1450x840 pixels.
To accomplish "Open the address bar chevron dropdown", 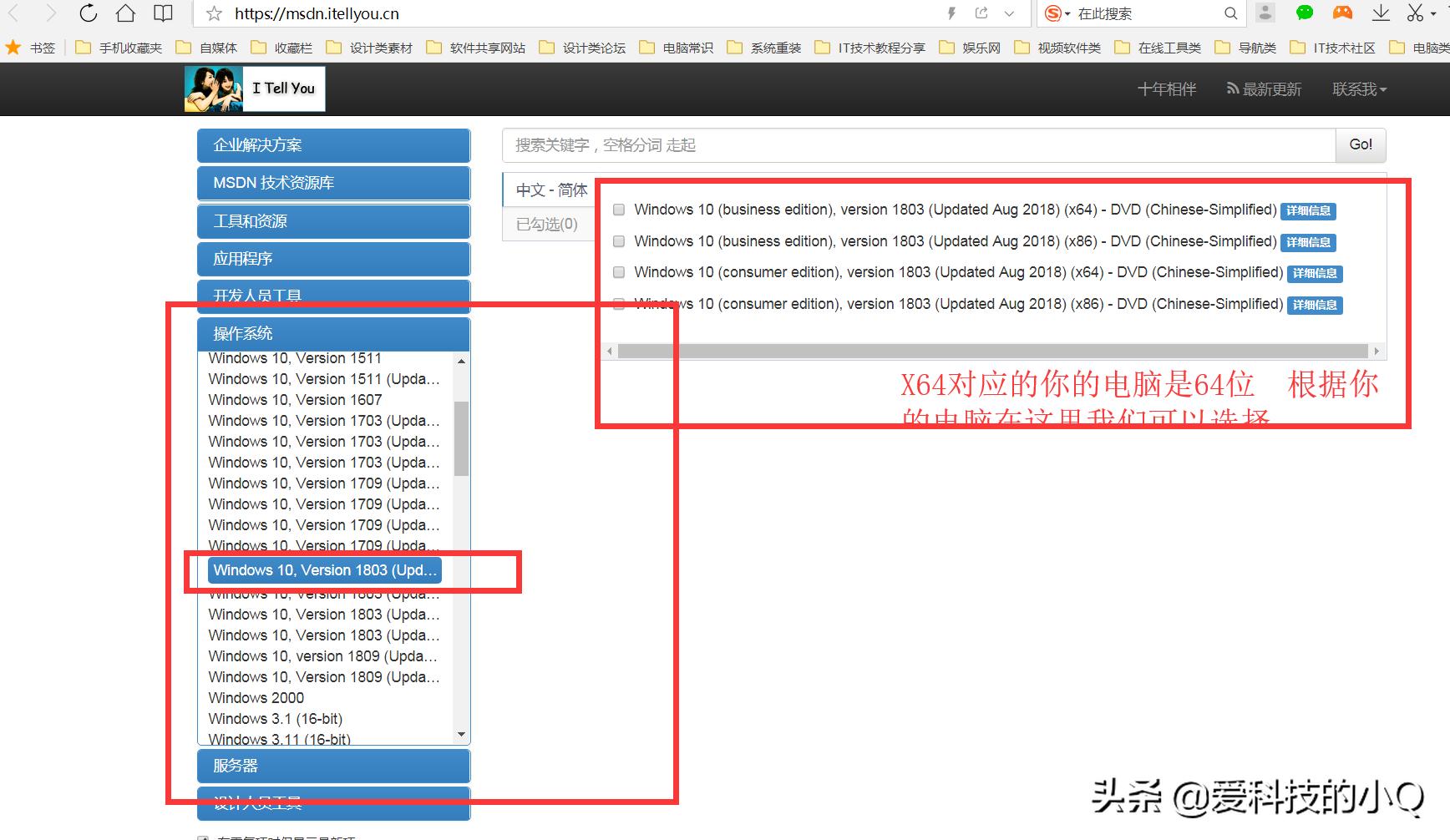I will (x=1009, y=13).
